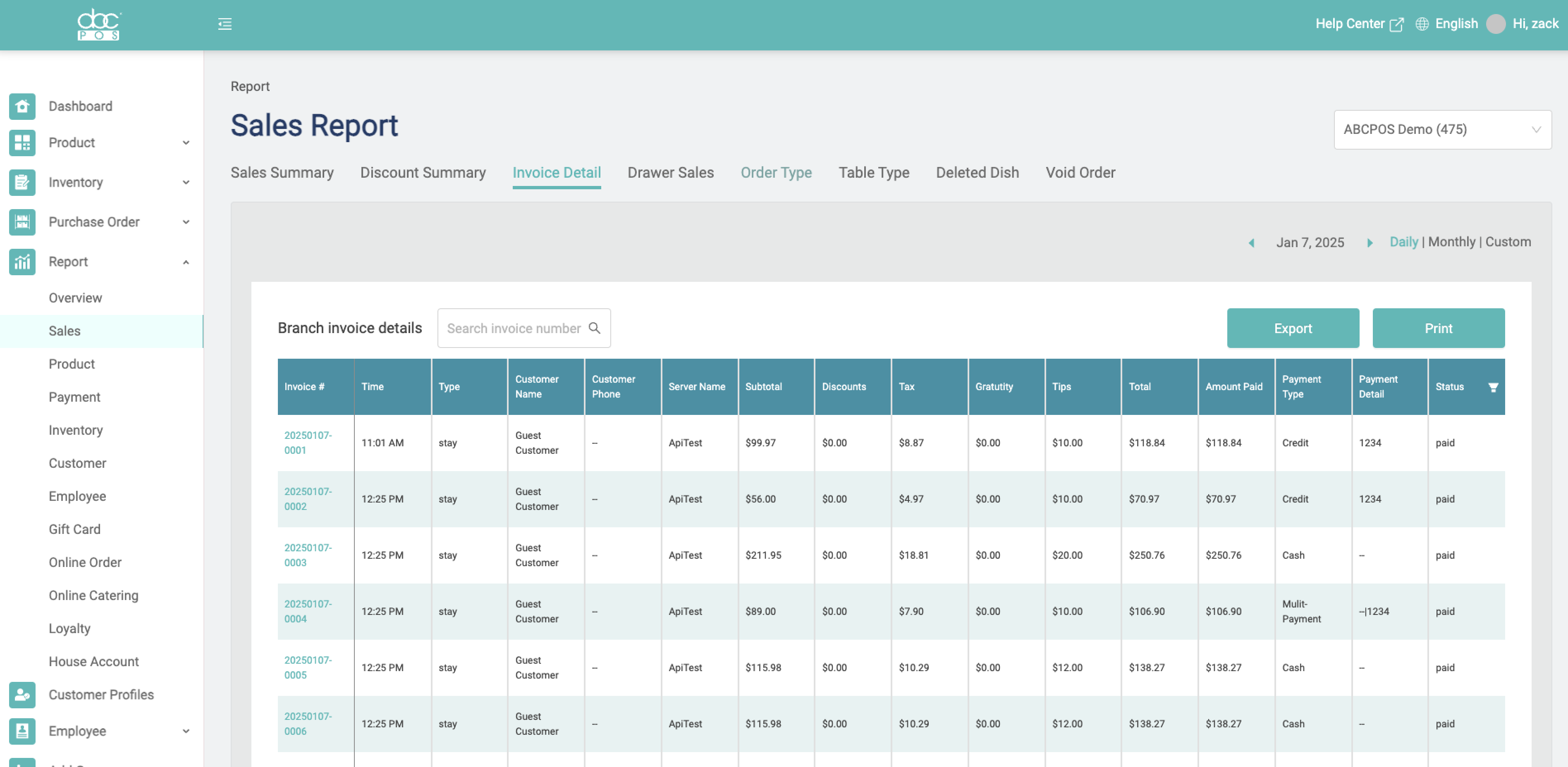Viewport: 1568px width, 767px height.
Task: Open invoice 20250107-0005
Action: pyautogui.click(x=308, y=668)
